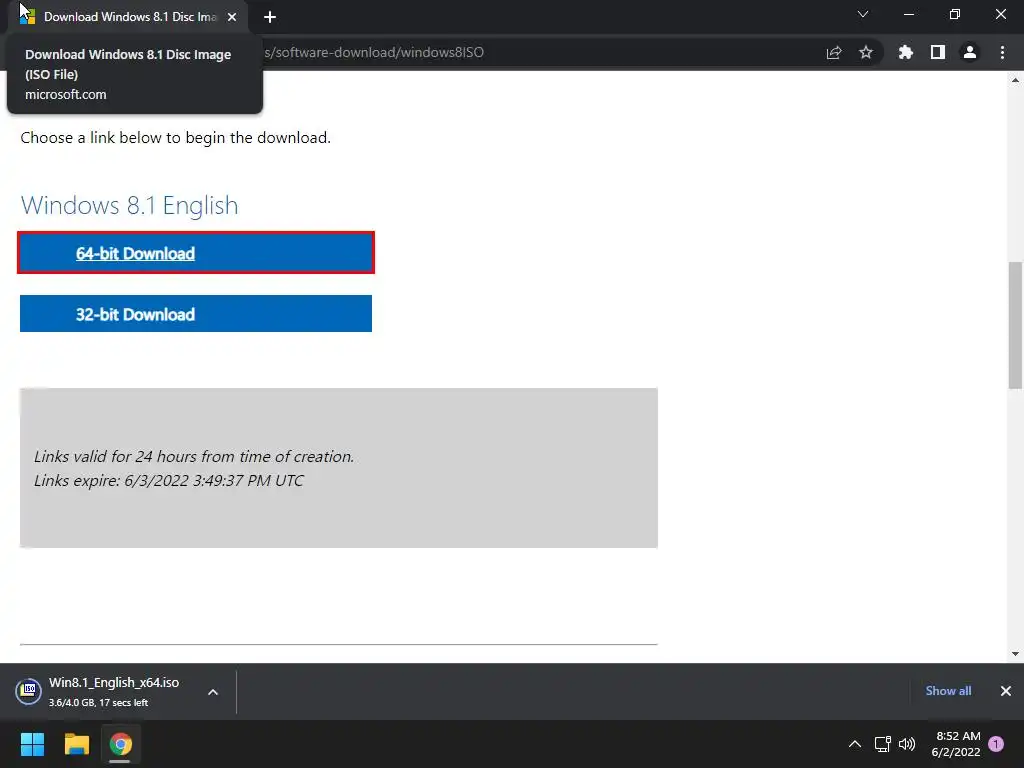Select the Download Windows 8.1 Disc Image tab
This screenshot has width=1024, height=768.
click(129, 18)
